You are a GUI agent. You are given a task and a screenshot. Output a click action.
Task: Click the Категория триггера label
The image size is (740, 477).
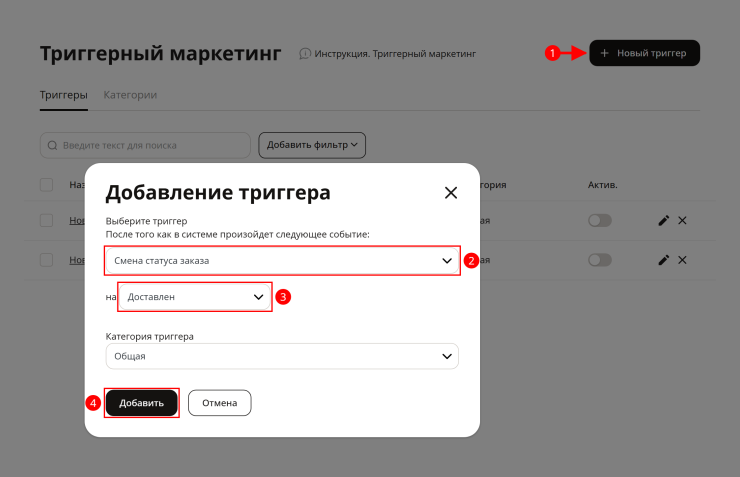(x=150, y=336)
